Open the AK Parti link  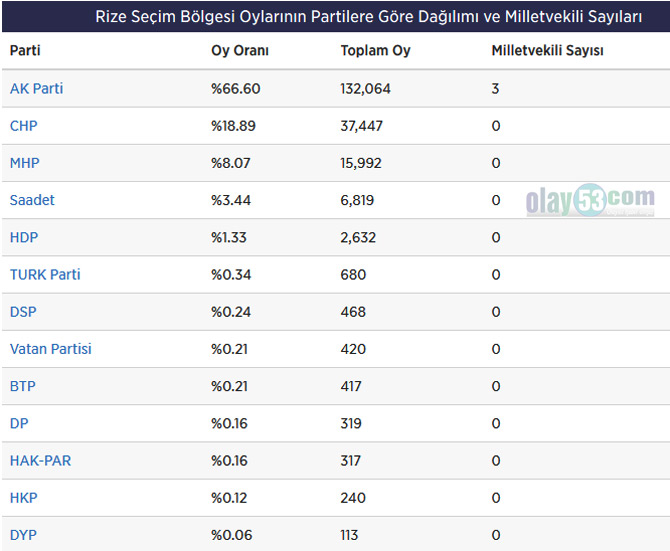(36, 89)
